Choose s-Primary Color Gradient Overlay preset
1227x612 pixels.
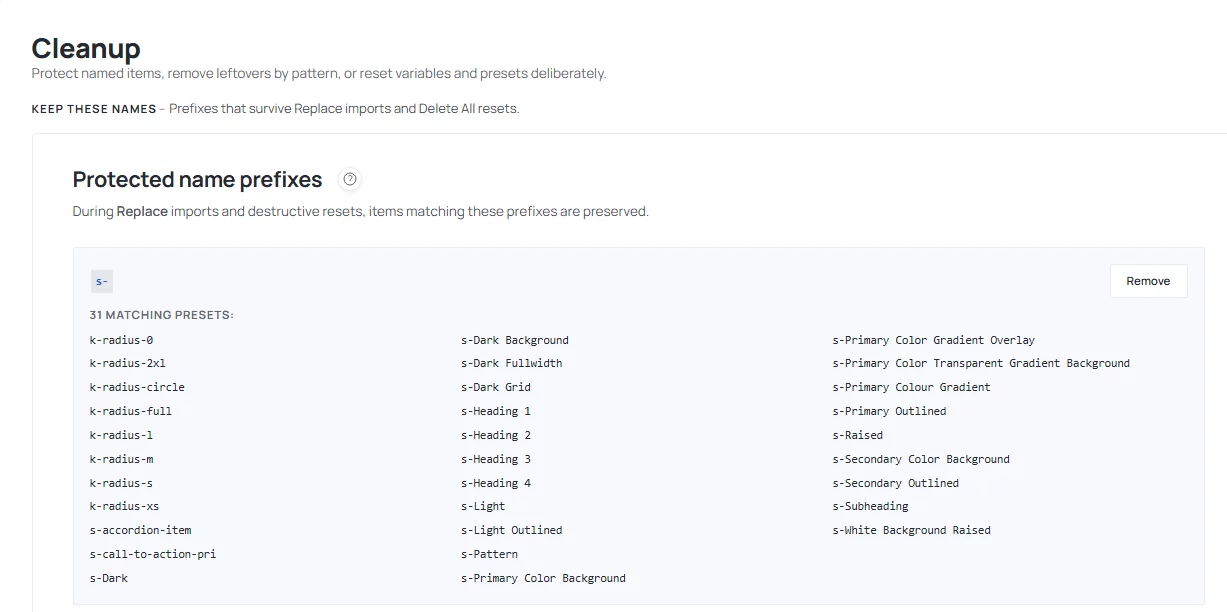(x=934, y=340)
